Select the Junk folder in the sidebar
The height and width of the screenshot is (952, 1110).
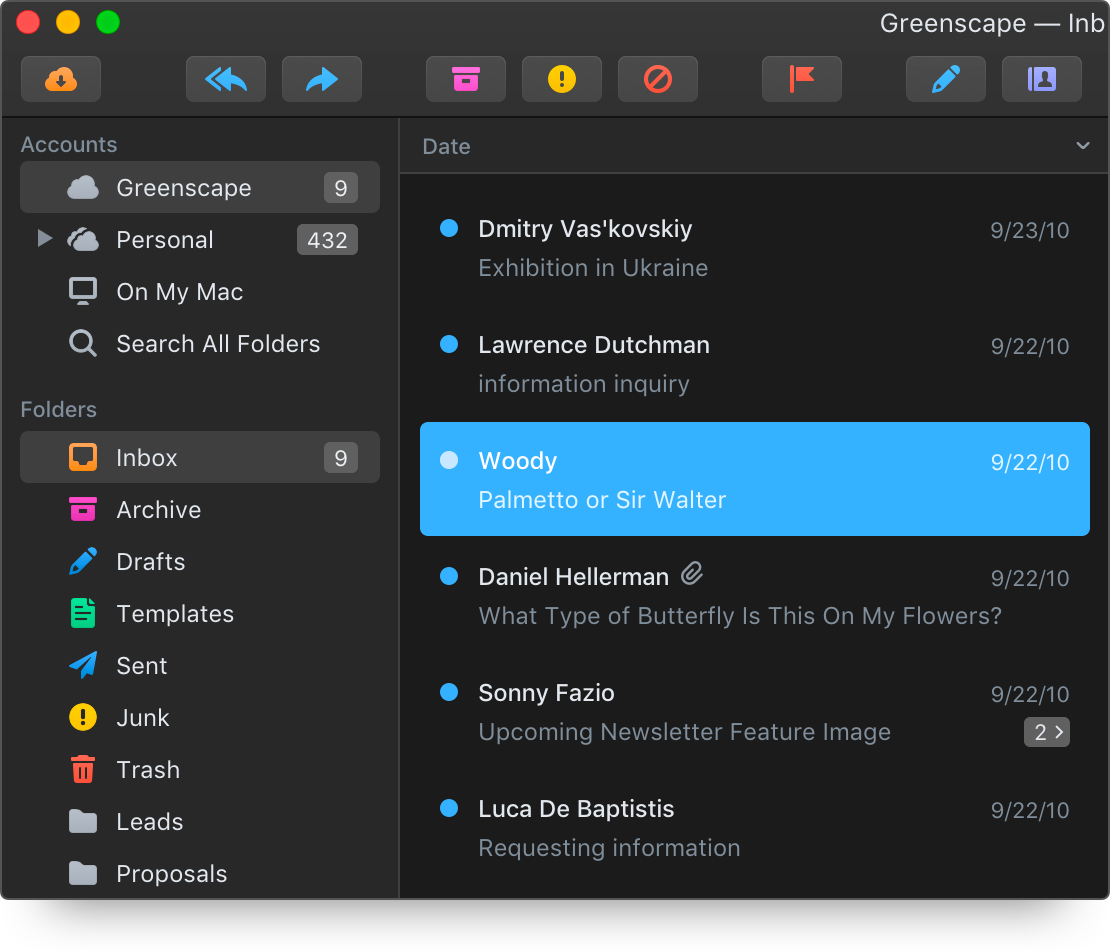(141, 717)
